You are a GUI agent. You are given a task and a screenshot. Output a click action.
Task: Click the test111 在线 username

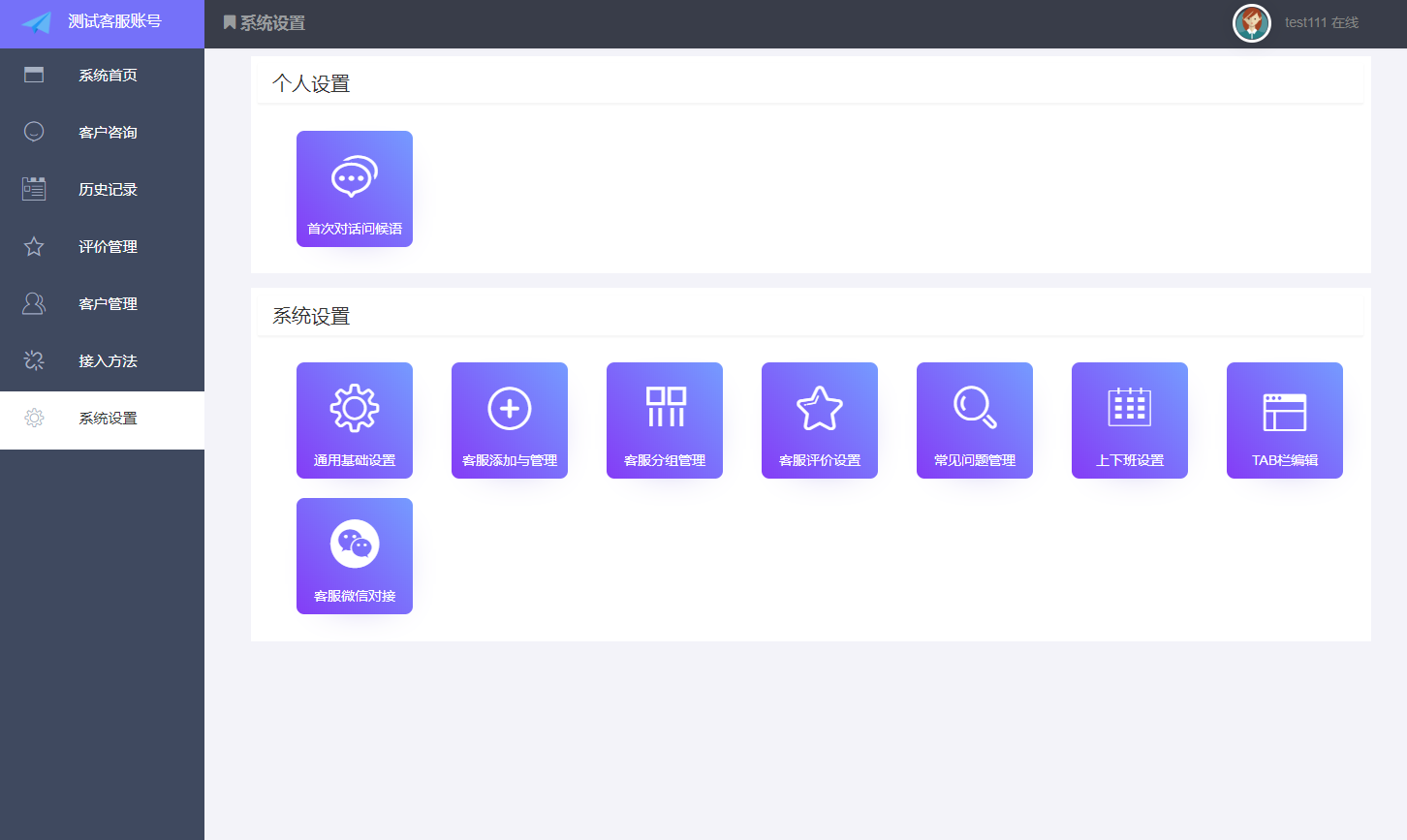pos(1322,22)
